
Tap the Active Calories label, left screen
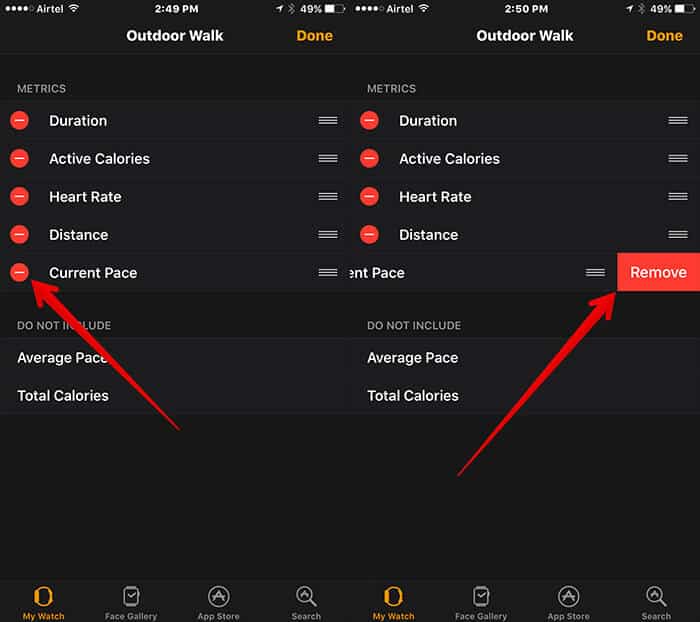click(100, 159)
